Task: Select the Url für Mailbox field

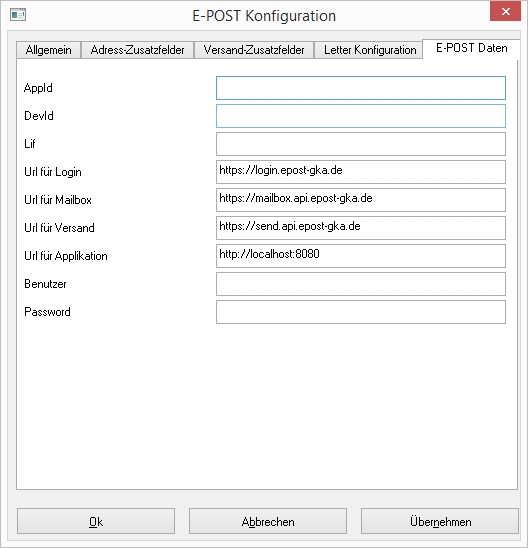Action: (361, 200)
